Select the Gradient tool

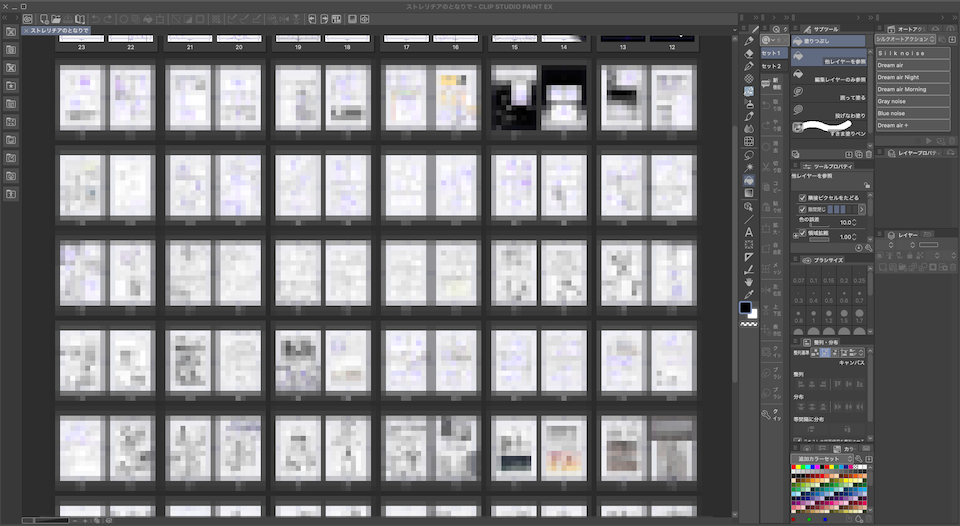749,193
